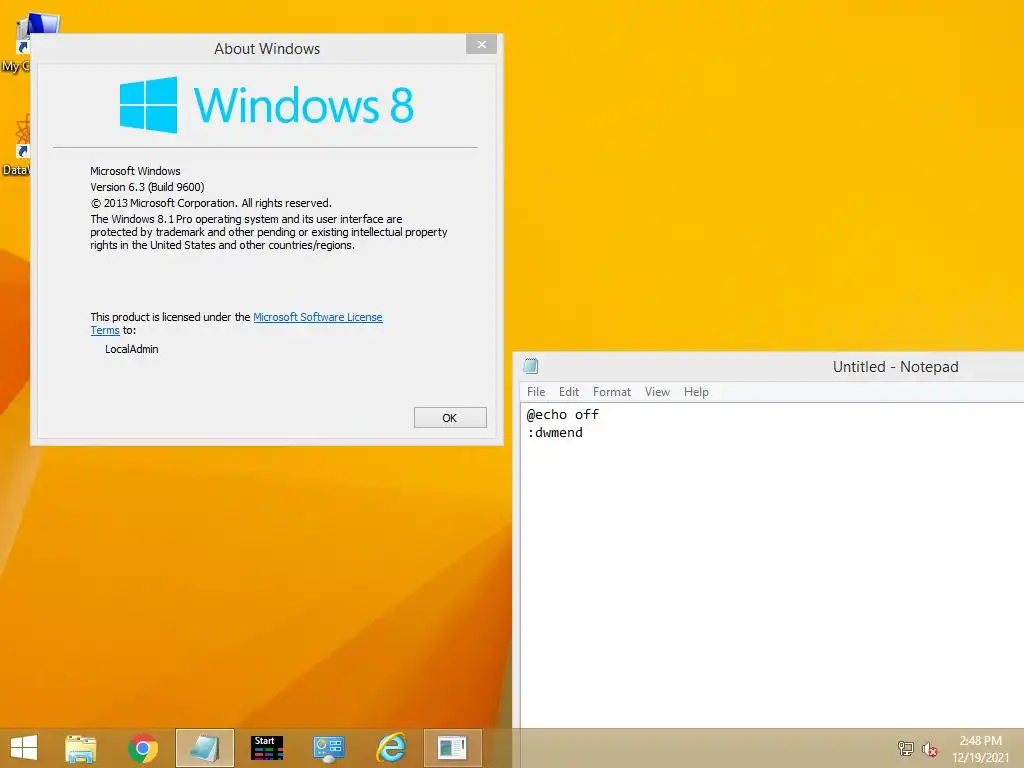The image size is (1024, 768).
Task: Click the 'Version 6.3 (Build 9600)' text
Action: (148, 187)
